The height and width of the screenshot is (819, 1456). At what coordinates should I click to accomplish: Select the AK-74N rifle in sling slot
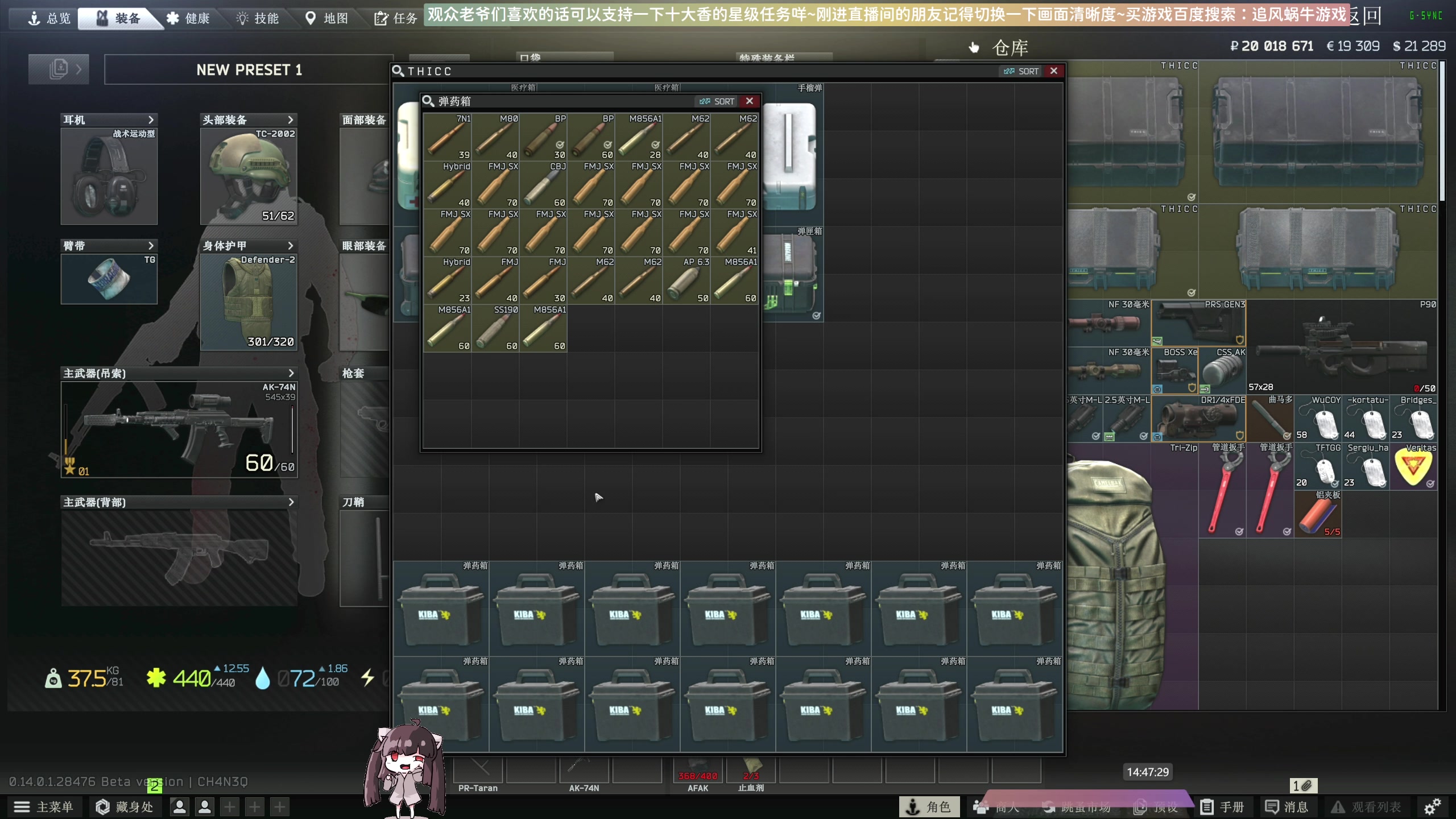point(179,429)
